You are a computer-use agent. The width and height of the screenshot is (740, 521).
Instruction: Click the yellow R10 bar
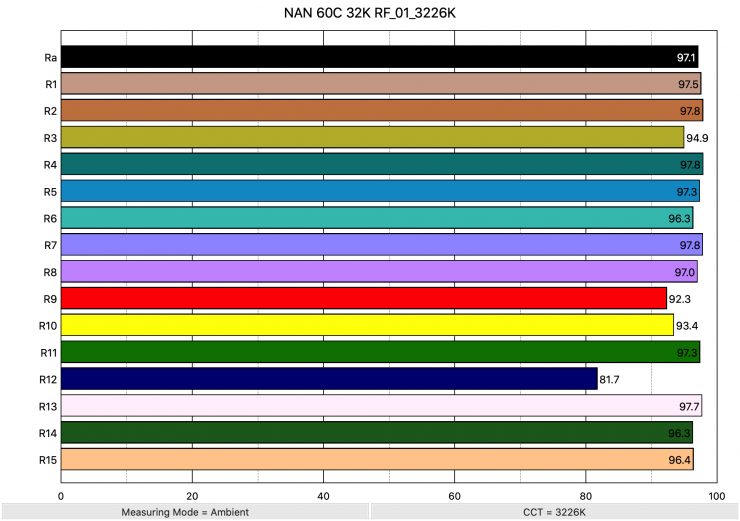coord(367,325)
